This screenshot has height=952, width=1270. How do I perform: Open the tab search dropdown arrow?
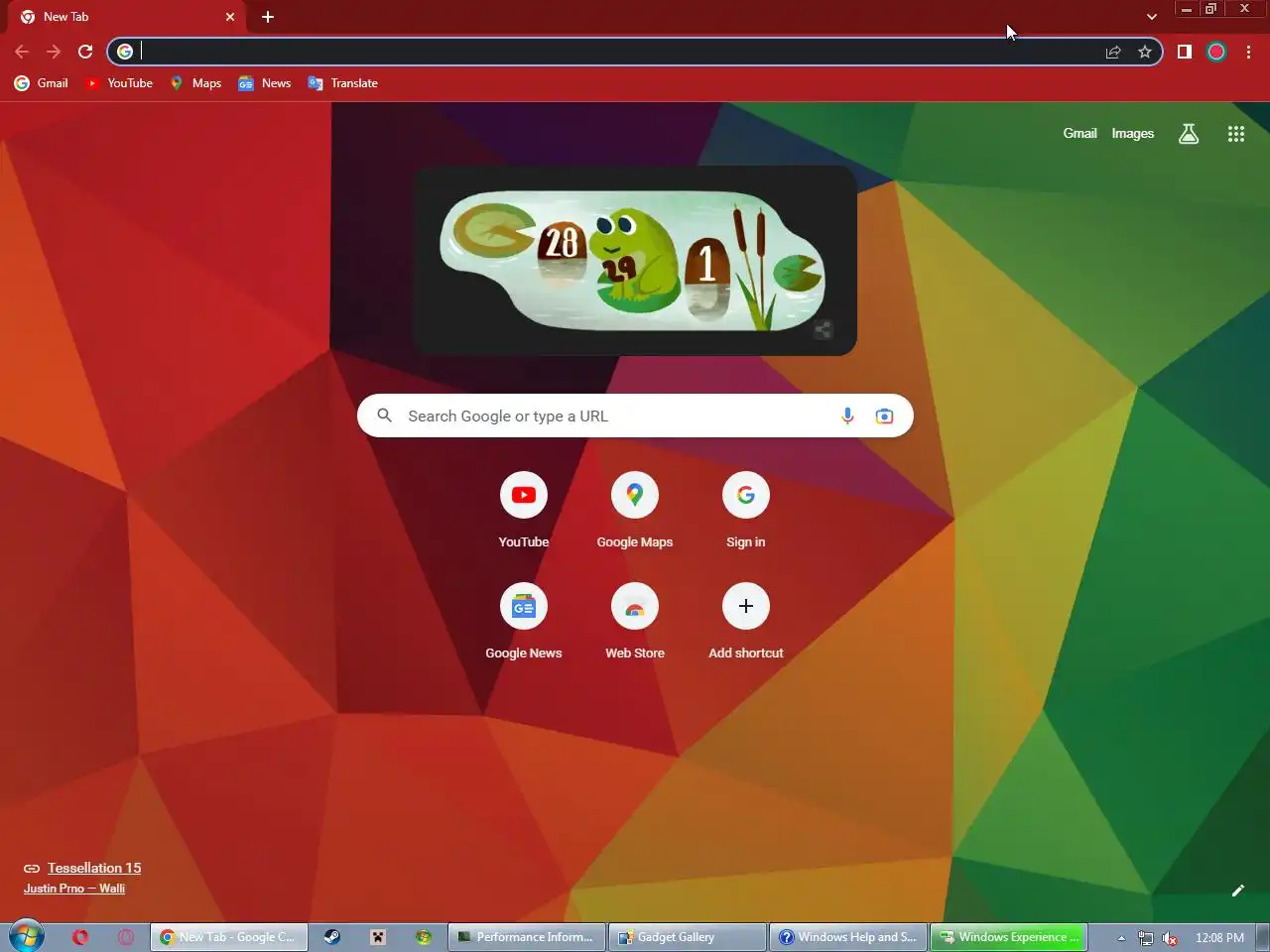[1152, 17]
